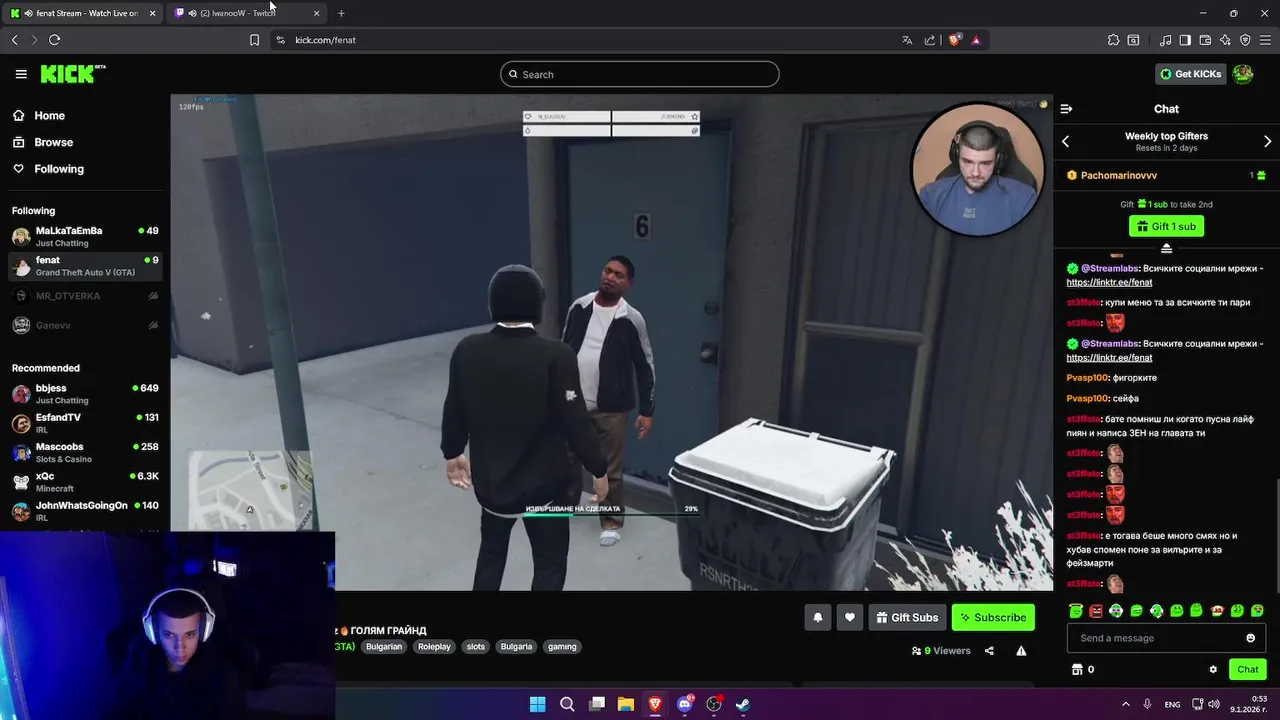The image size is (1280, 720).
Task: Reload the page
Action: coord(54,40)
